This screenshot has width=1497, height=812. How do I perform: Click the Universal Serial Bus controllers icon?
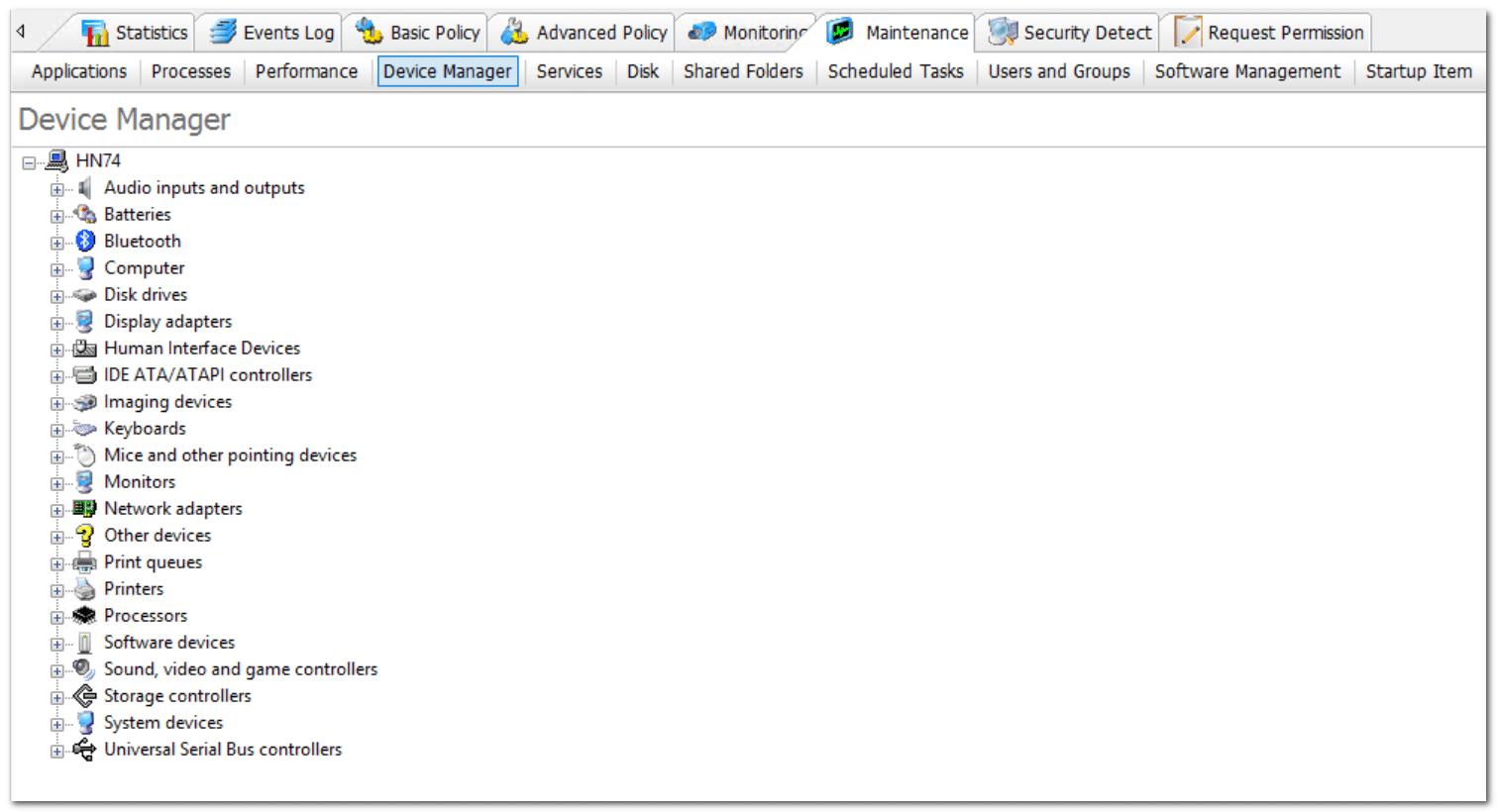(x=85, y=749)
